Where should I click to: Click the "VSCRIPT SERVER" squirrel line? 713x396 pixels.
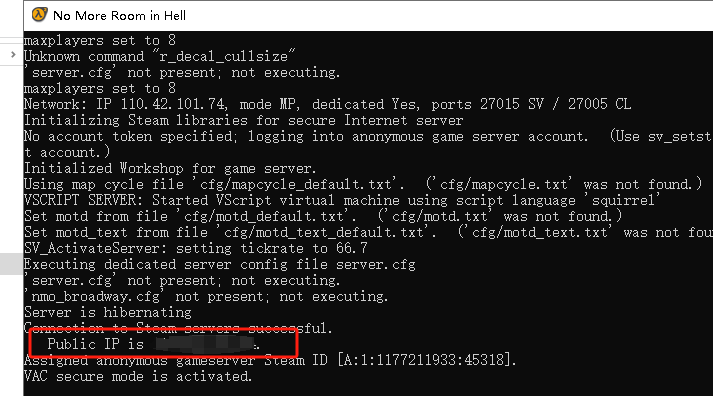click(342, 200)
